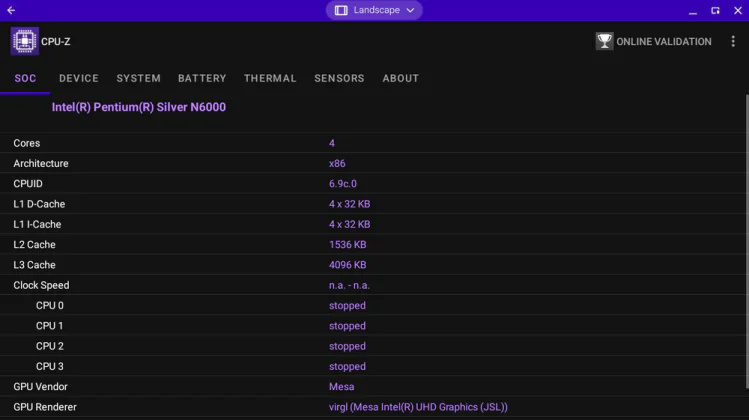Click the L1 I-Cache row label
749x420 pixels.
[x=37, y=225]
